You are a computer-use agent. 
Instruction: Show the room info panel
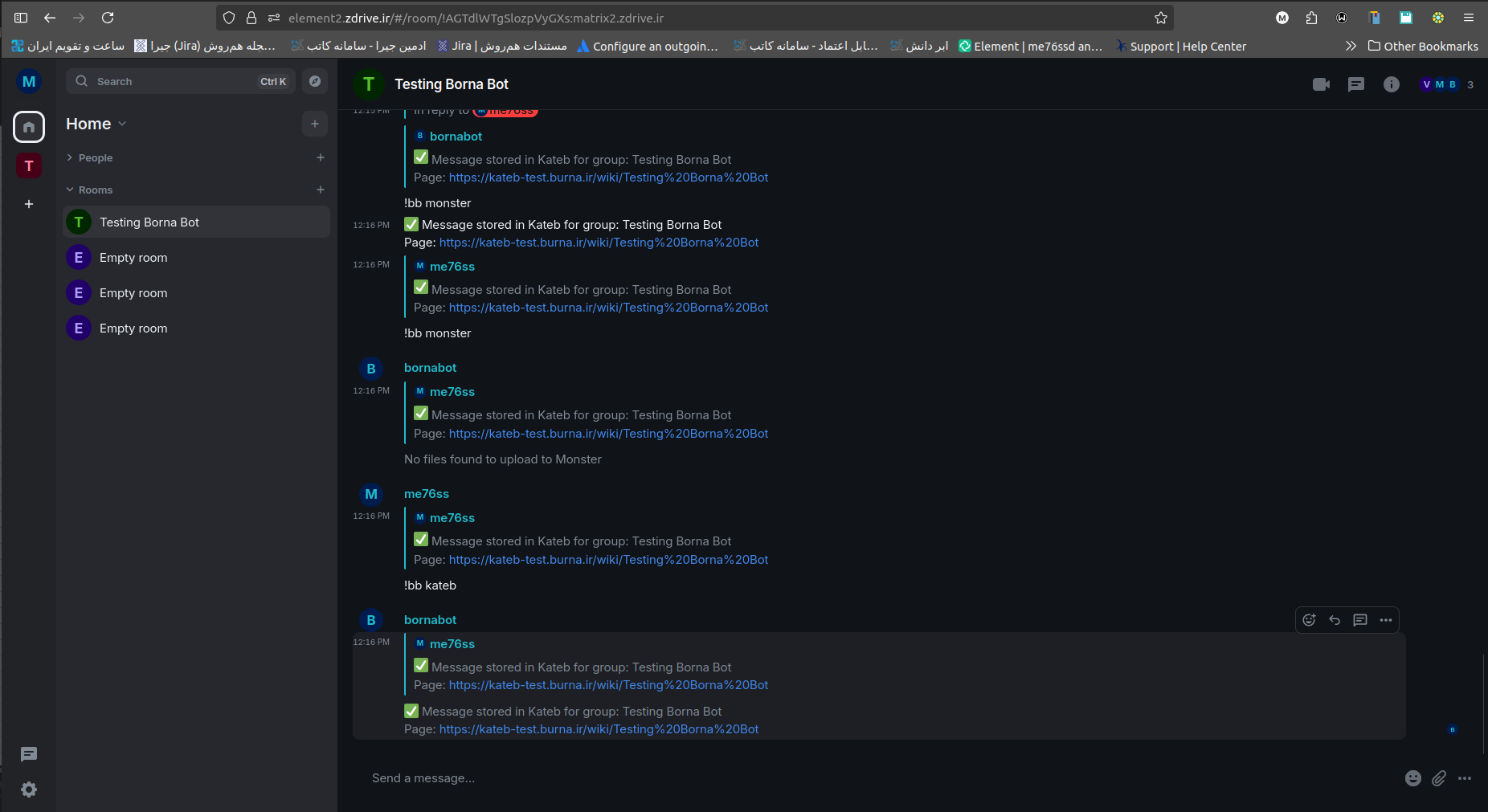click(1392, 84)
